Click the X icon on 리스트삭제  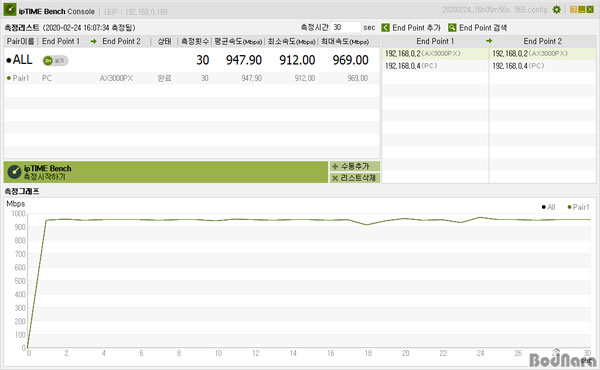coord(335,178)
